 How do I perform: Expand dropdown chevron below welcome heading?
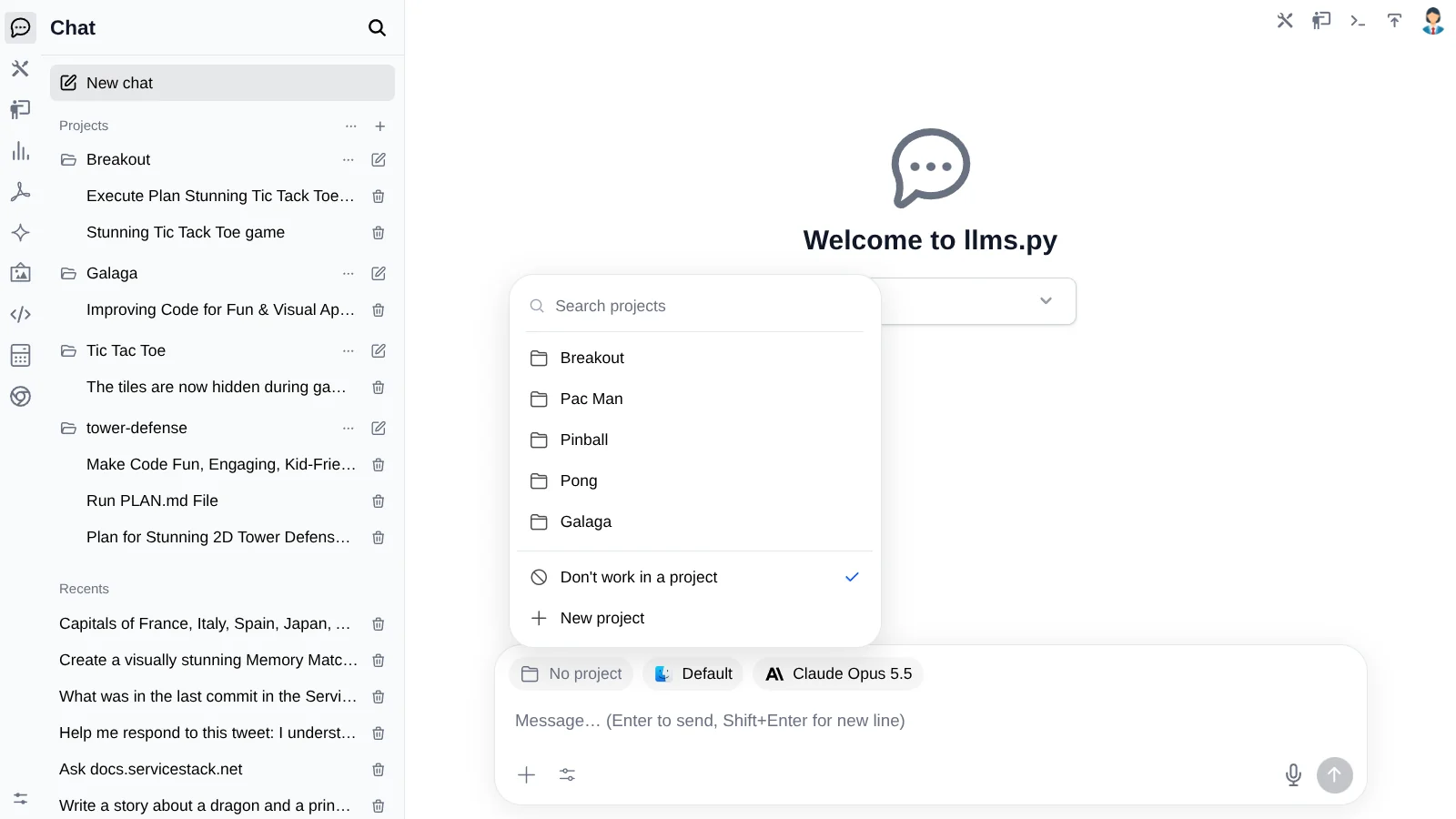click(x=1046, y=301)
